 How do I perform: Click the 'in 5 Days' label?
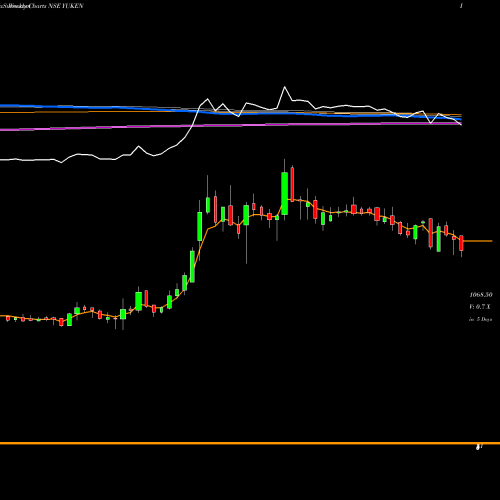coord(480,319)
